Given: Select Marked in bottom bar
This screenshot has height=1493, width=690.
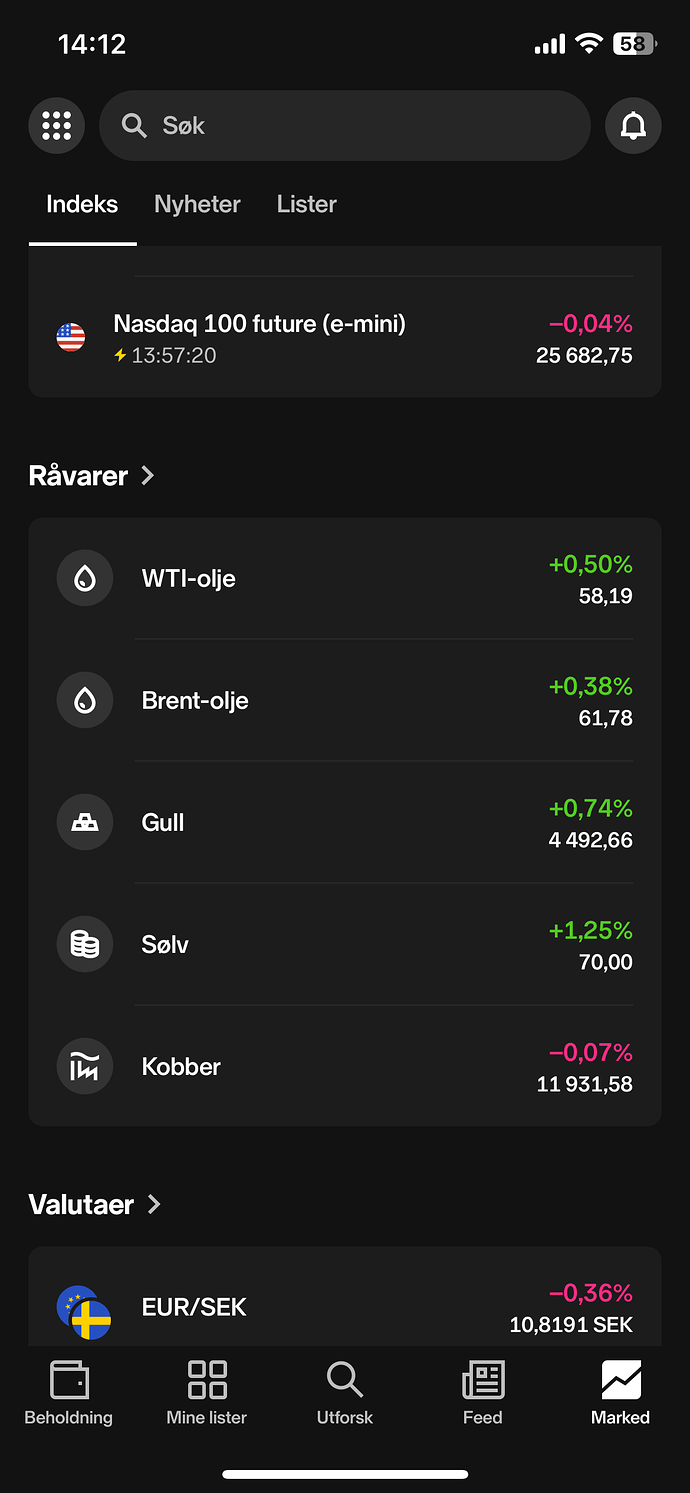Looking at the screenshot, I should coord(620,1392).
